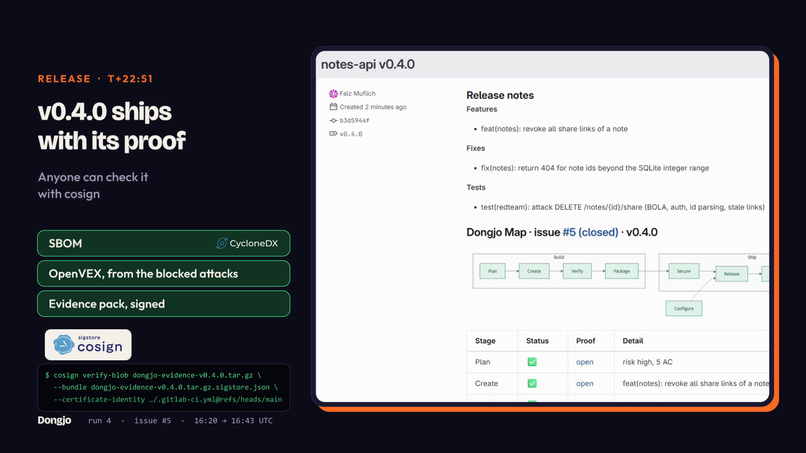Select the Secure node in the Dongjo Map
This screenshot has width=806, height=453.
(684, 271)
